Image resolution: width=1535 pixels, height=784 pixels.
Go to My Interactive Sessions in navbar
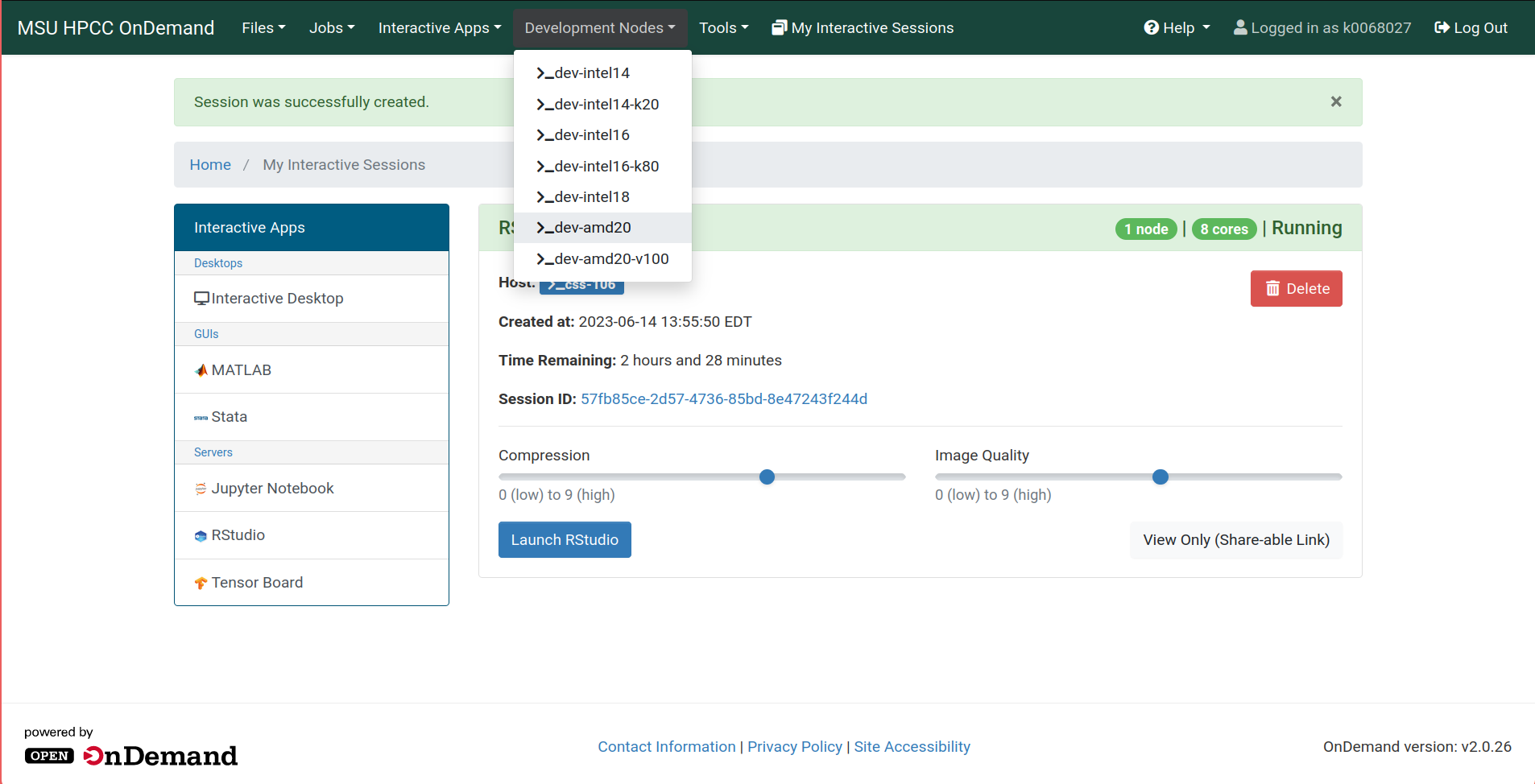tap(863, 27)
